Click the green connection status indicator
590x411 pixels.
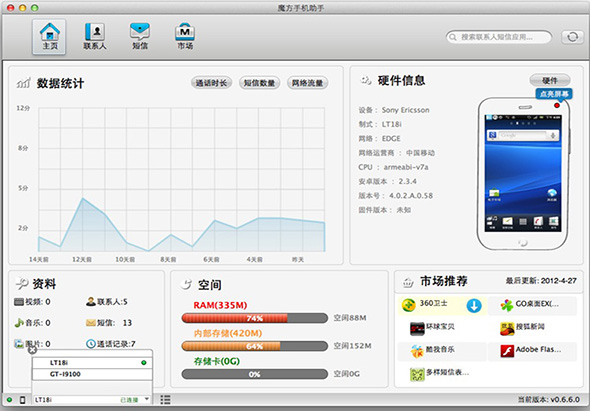[x=9, y=400]
